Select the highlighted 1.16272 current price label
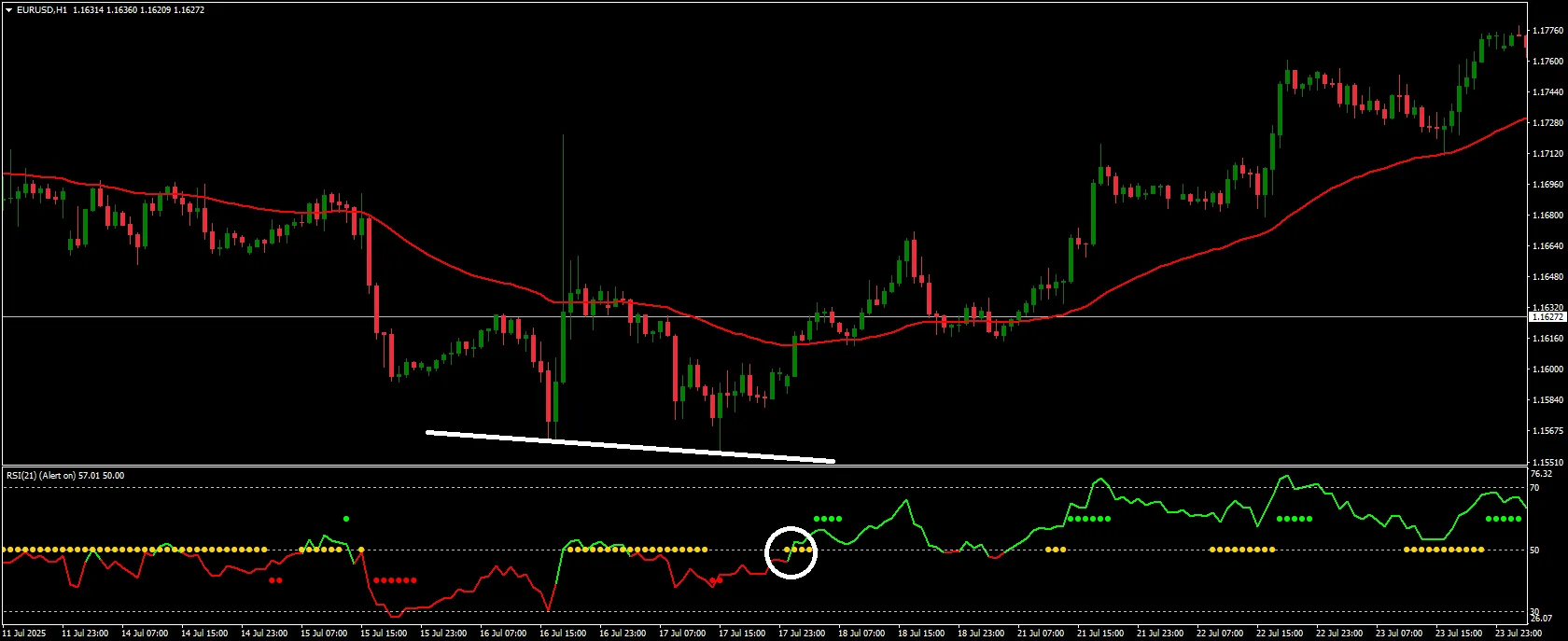1568x641 pixels. (1547, 317)
